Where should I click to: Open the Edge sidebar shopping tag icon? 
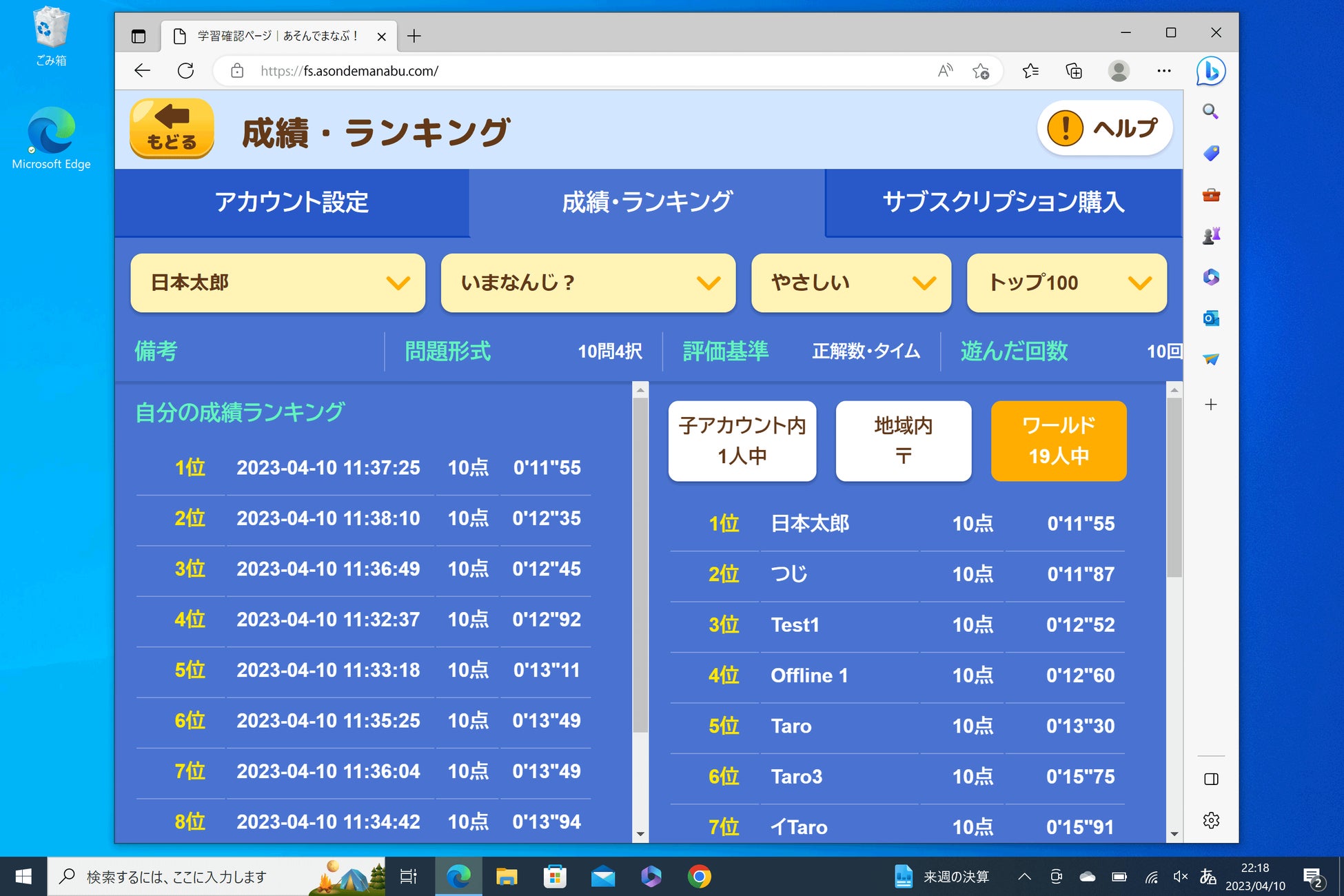[x=1211, y=153]
